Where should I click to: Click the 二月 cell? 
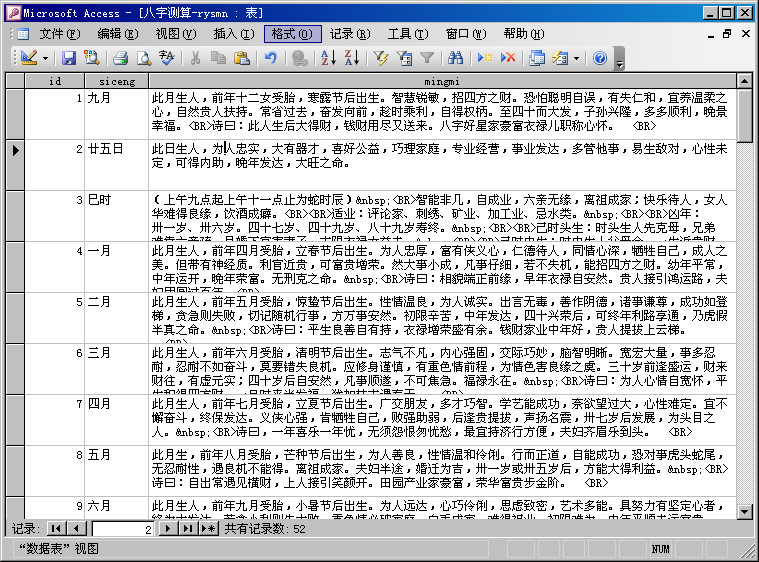[x=117, y=318]
